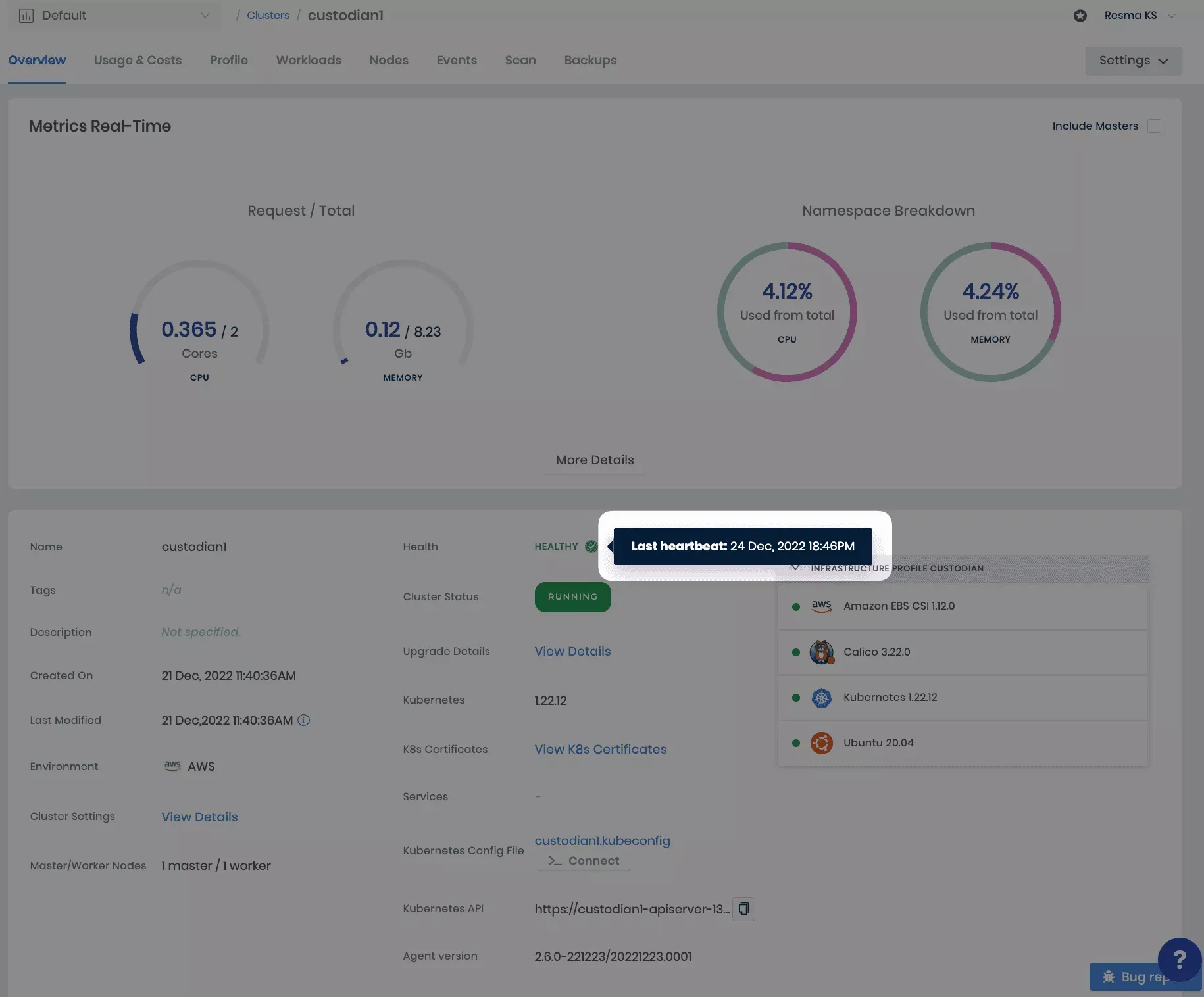Click the Kubernetes 1.22.12 wheel icon
This screenshot has width=1204, height=997.
[x=821, y=698]
